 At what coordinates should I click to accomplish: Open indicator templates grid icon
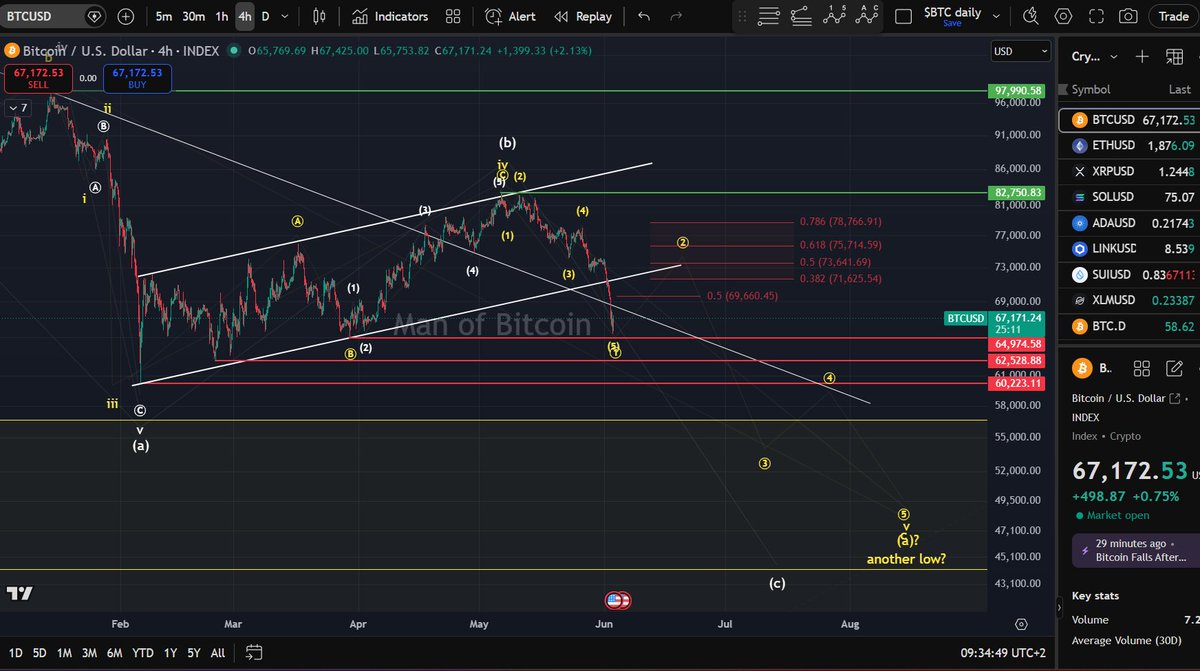pos(453,16)
